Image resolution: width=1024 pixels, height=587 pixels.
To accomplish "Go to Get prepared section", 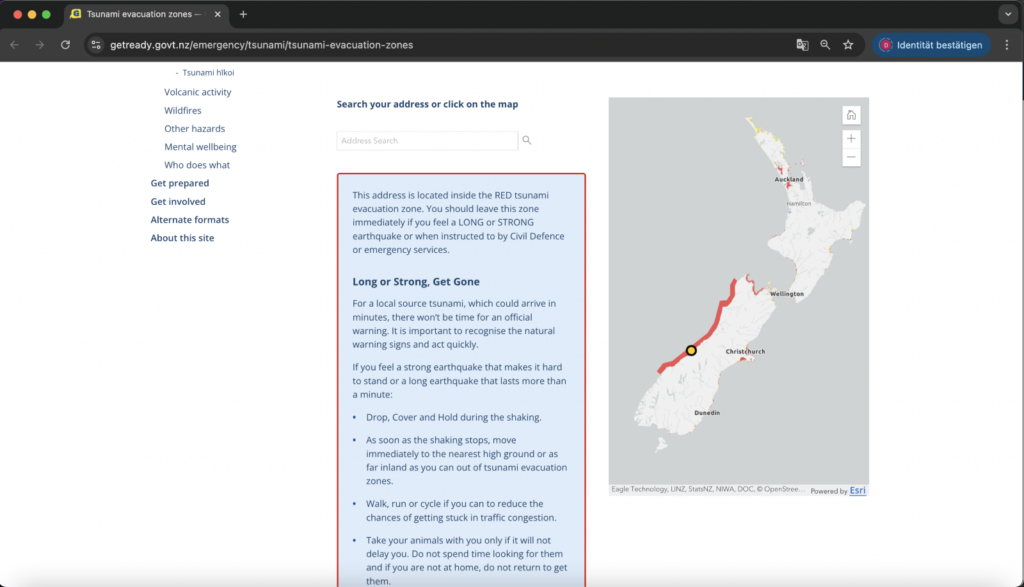I will click(x=180, y=183).
